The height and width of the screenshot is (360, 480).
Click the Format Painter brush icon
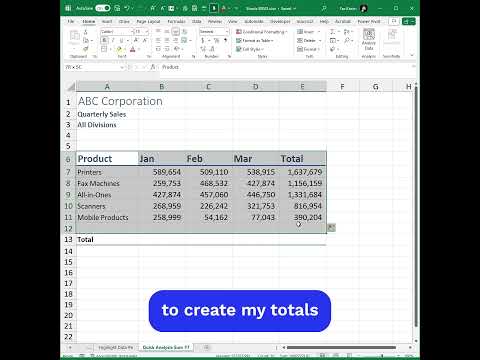[86, 49]
